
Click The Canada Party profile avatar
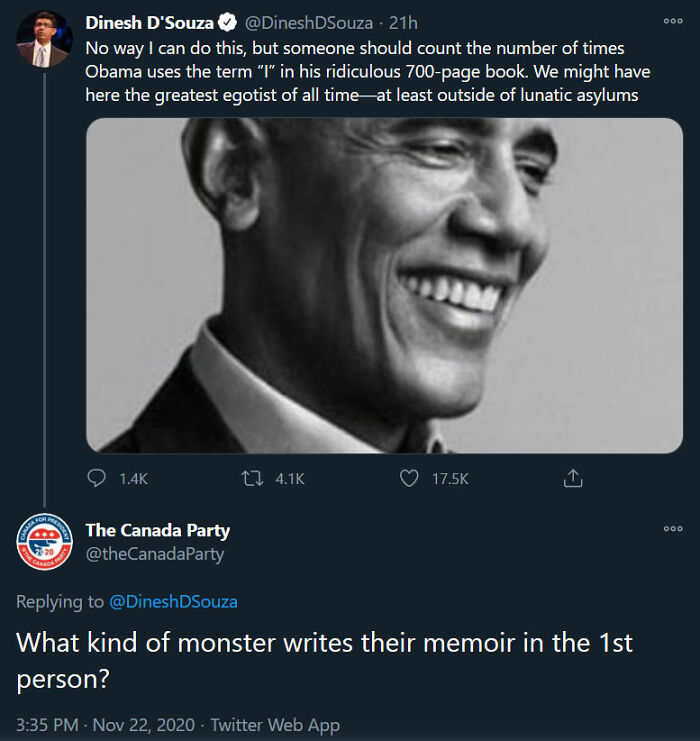coord(44,544)
